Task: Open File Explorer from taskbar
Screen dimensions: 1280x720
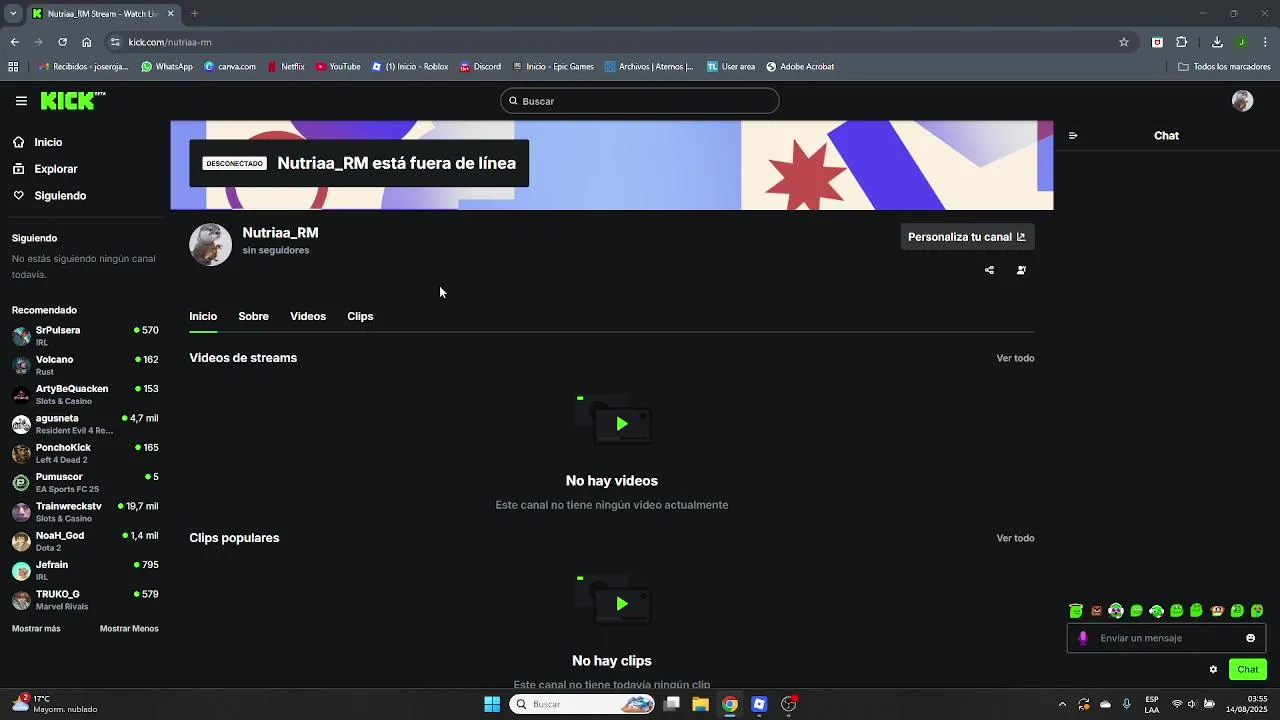Action: pyautogui.click(x=701, y=704)
